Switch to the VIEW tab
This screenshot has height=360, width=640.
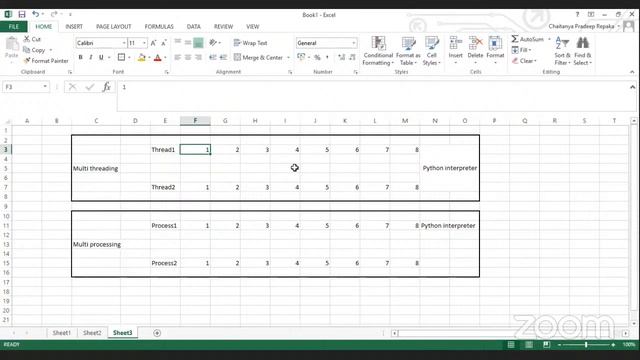point(253,27)
